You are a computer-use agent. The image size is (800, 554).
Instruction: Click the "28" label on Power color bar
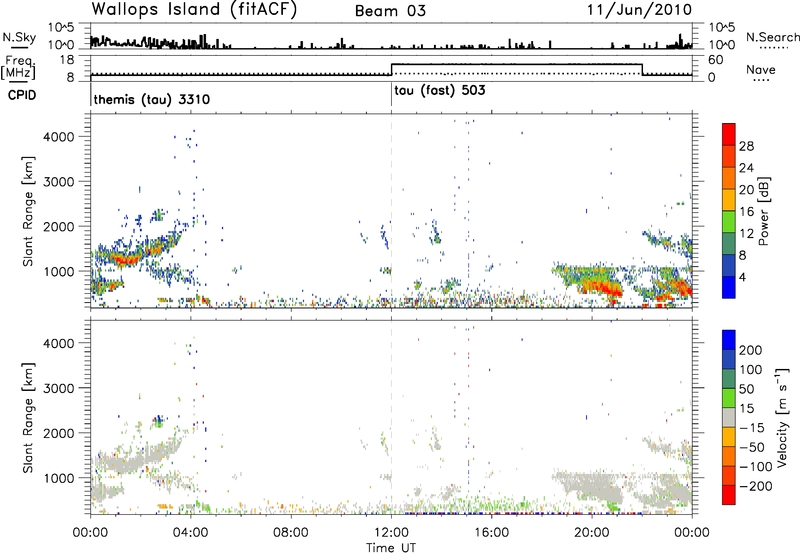point(746,146)
